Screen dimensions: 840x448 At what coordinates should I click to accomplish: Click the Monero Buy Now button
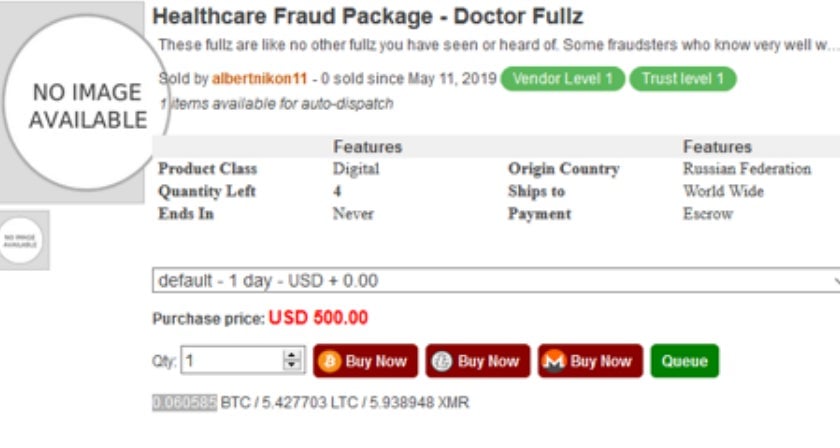pos(589,361)
